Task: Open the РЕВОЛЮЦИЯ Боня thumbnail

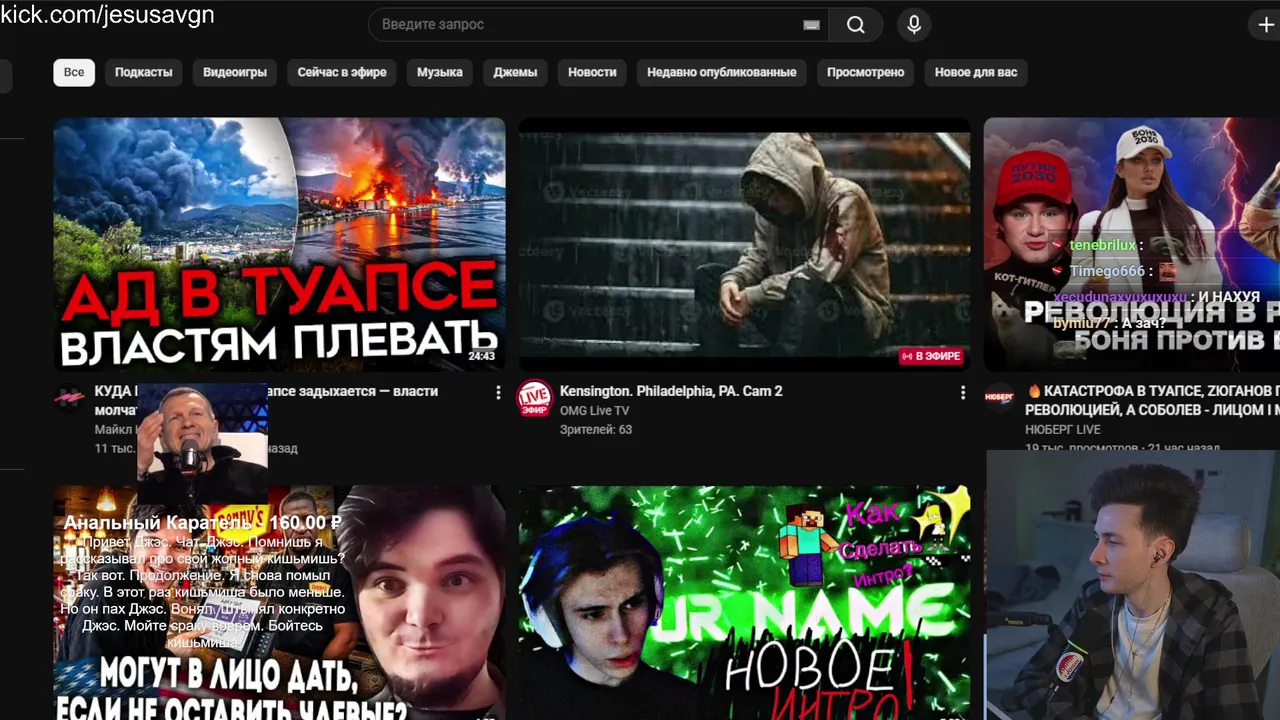Action: pos(1132,245)
